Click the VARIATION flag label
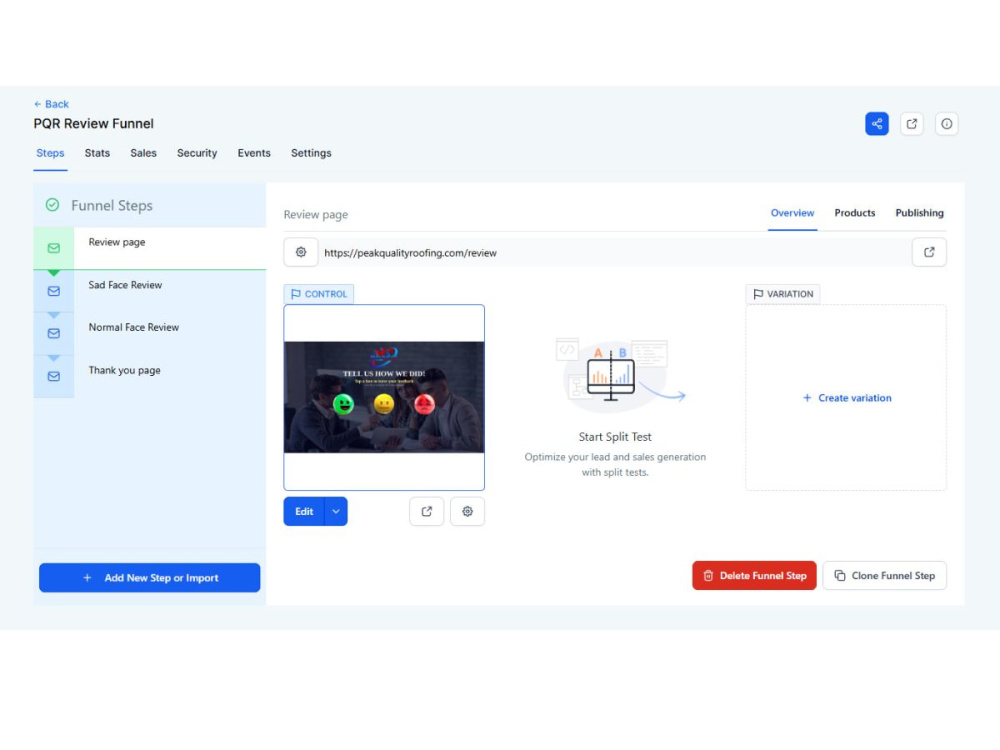This screenshot has height=750, width=1000. (783, 294)
